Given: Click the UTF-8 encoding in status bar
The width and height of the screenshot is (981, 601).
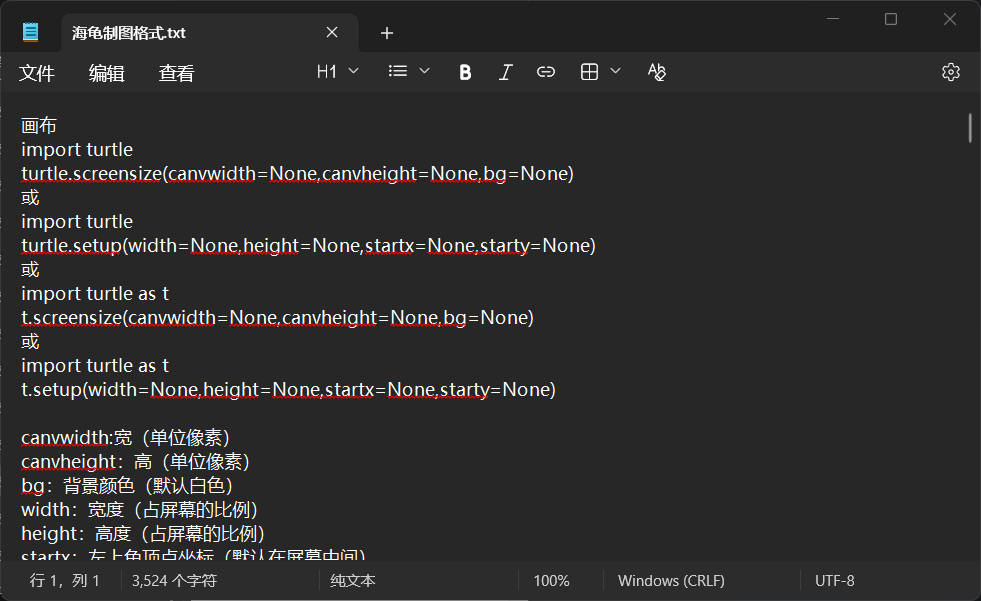Looking at the screenshot, I should pyautogui.click(x=834, y=581).
